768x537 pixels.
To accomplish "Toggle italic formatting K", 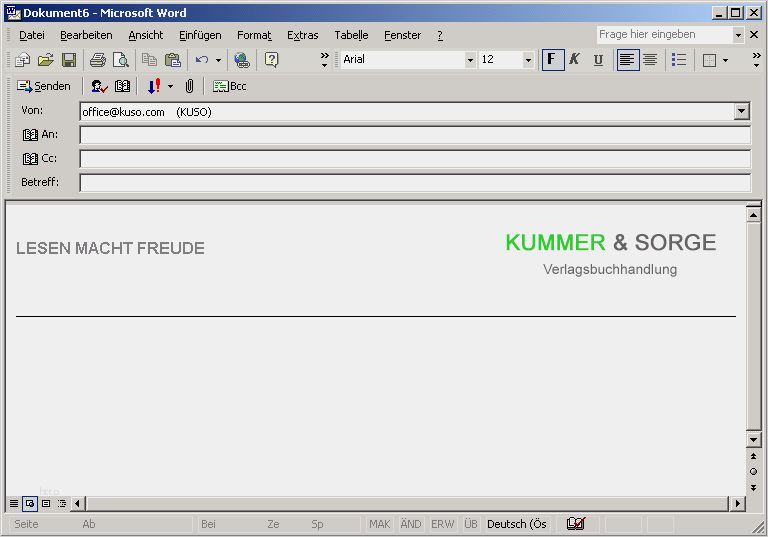I will [575, 60].
